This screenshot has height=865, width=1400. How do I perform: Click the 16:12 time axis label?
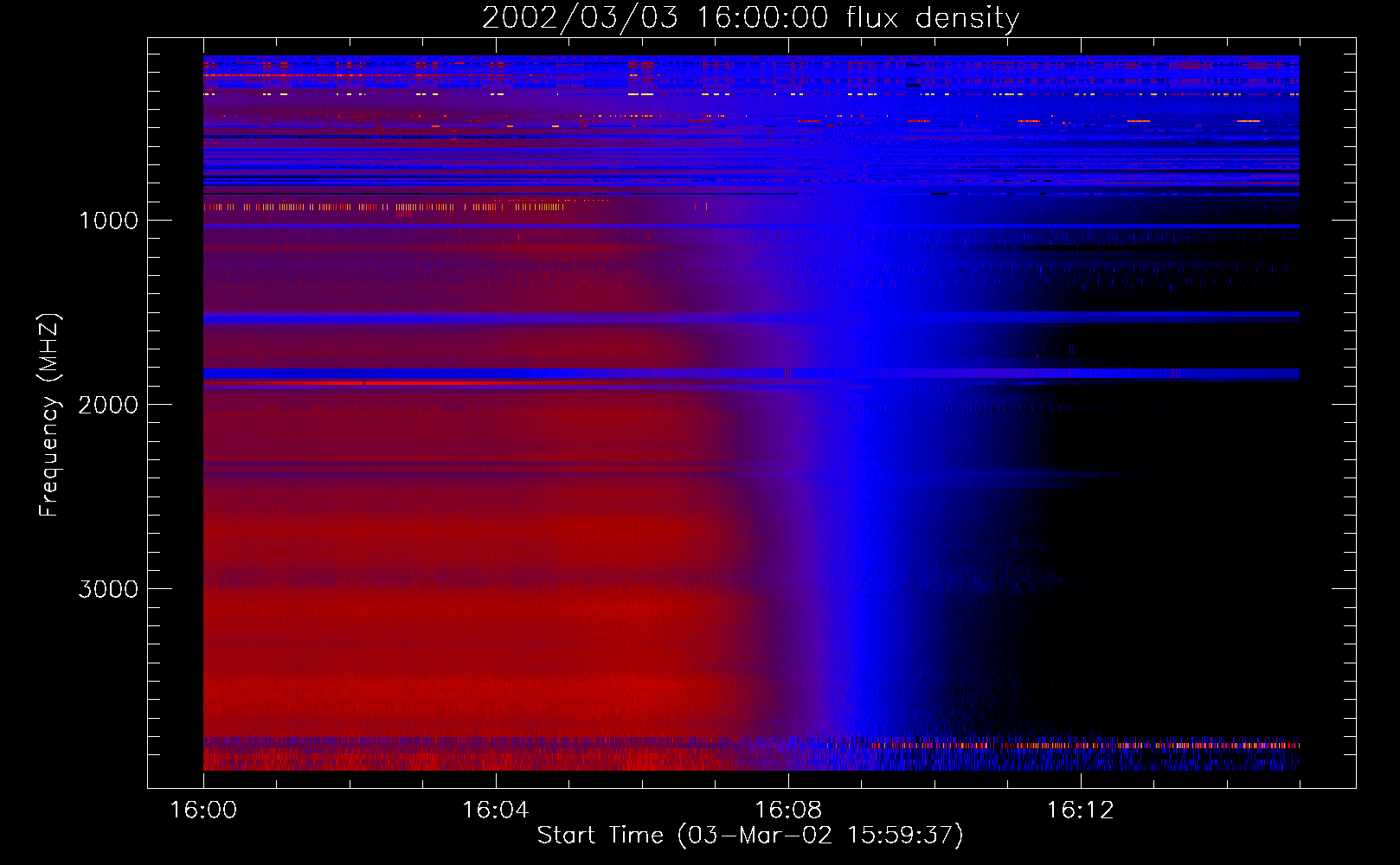pos(1080,811)
